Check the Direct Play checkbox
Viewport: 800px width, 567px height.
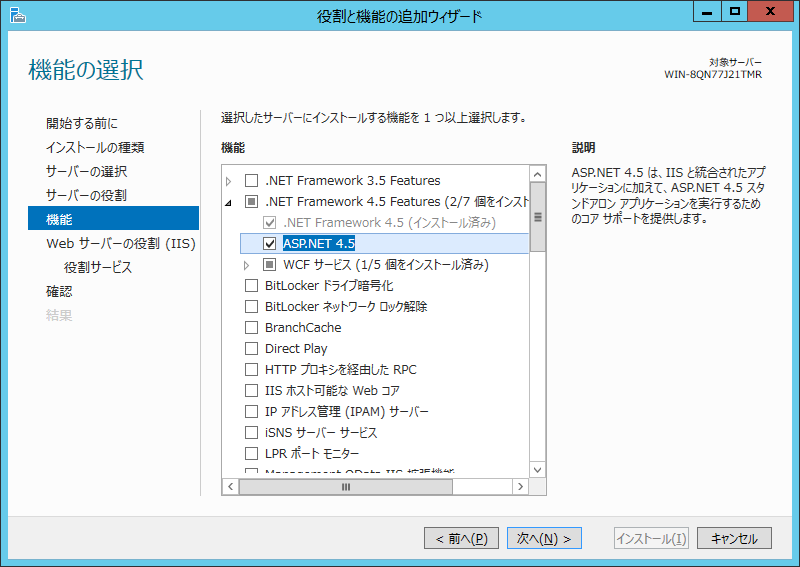tap(252, 349)
